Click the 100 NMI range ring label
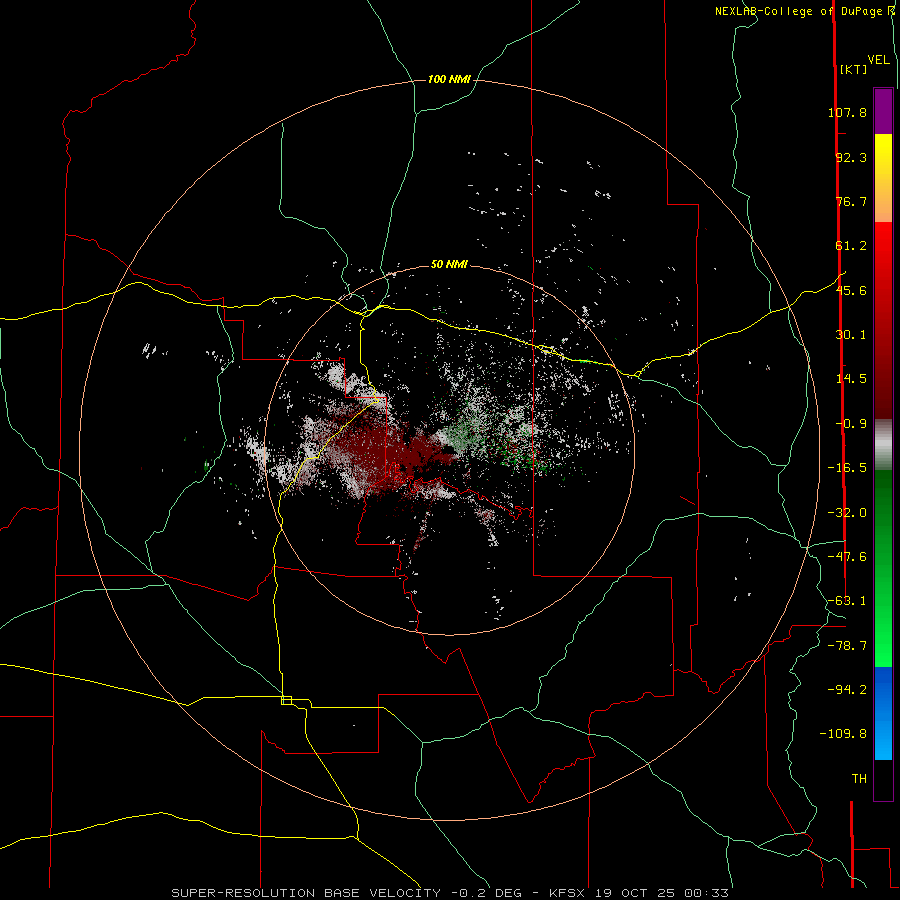Screen dimensions: 900x900 click(449, 79)
